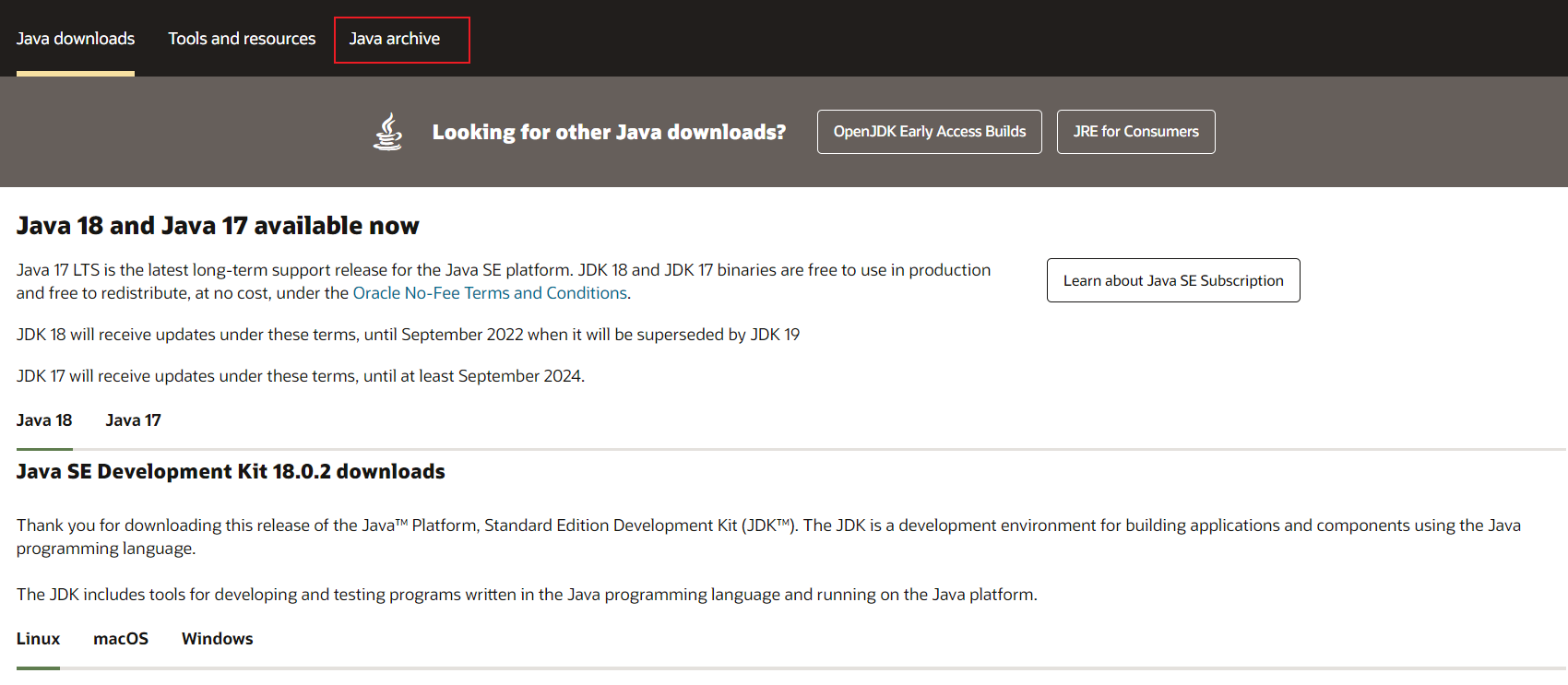1568x685 pixels.
Task: Switch to Windows downloads tab
Action: pyautogui.click(x=217, y=639)
